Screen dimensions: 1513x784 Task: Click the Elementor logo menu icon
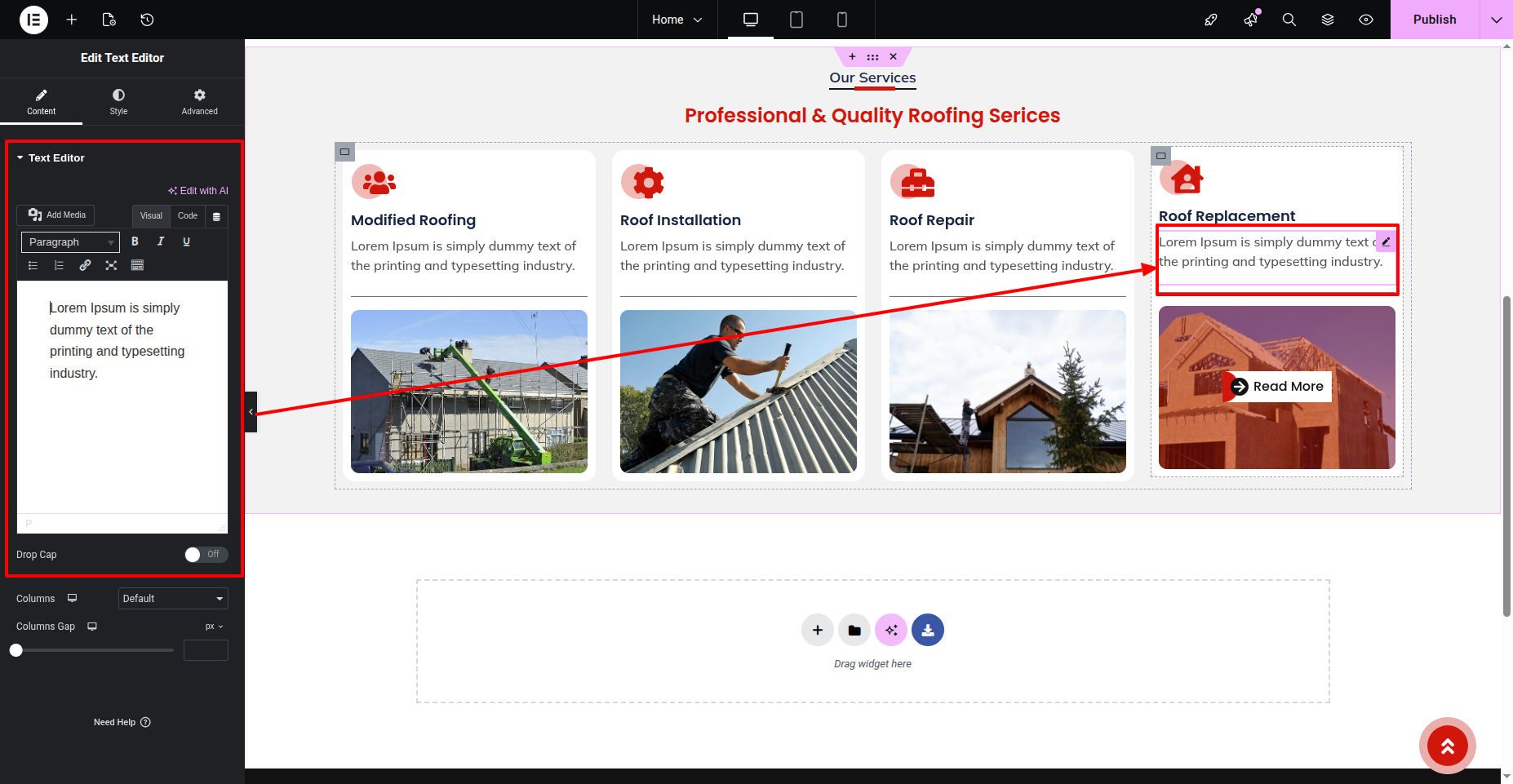tap(33, 20)
